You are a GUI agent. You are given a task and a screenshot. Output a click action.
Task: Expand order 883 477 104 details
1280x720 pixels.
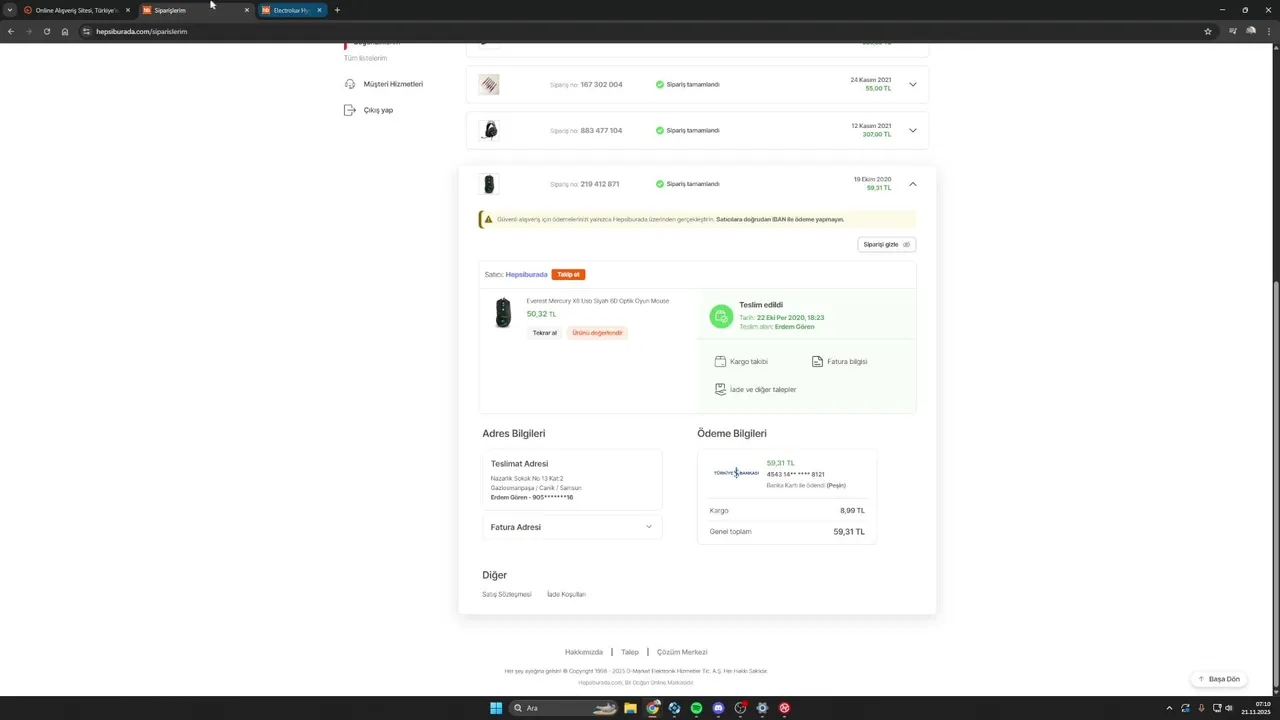[x=913, y=130]
